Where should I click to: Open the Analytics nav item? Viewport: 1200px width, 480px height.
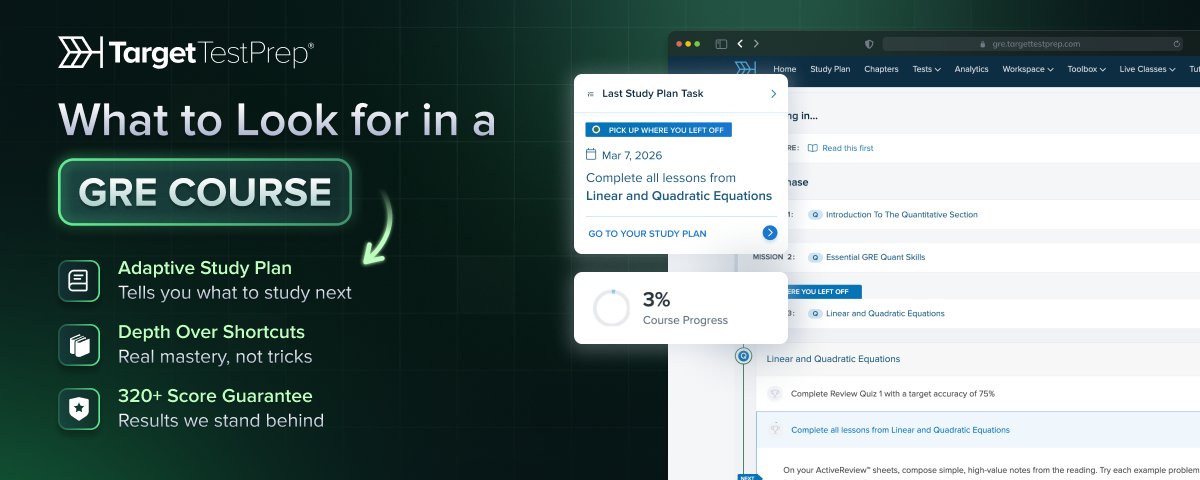(971, 69)
